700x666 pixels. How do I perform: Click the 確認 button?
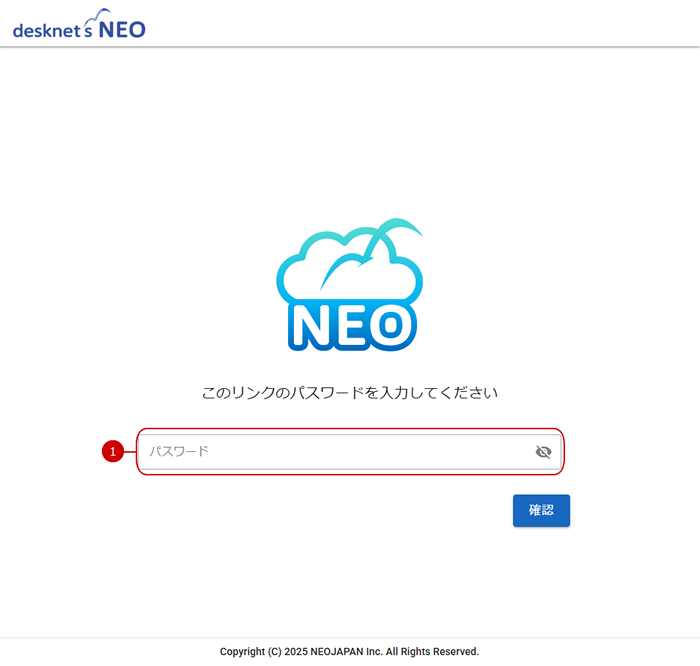coord(541,510)
